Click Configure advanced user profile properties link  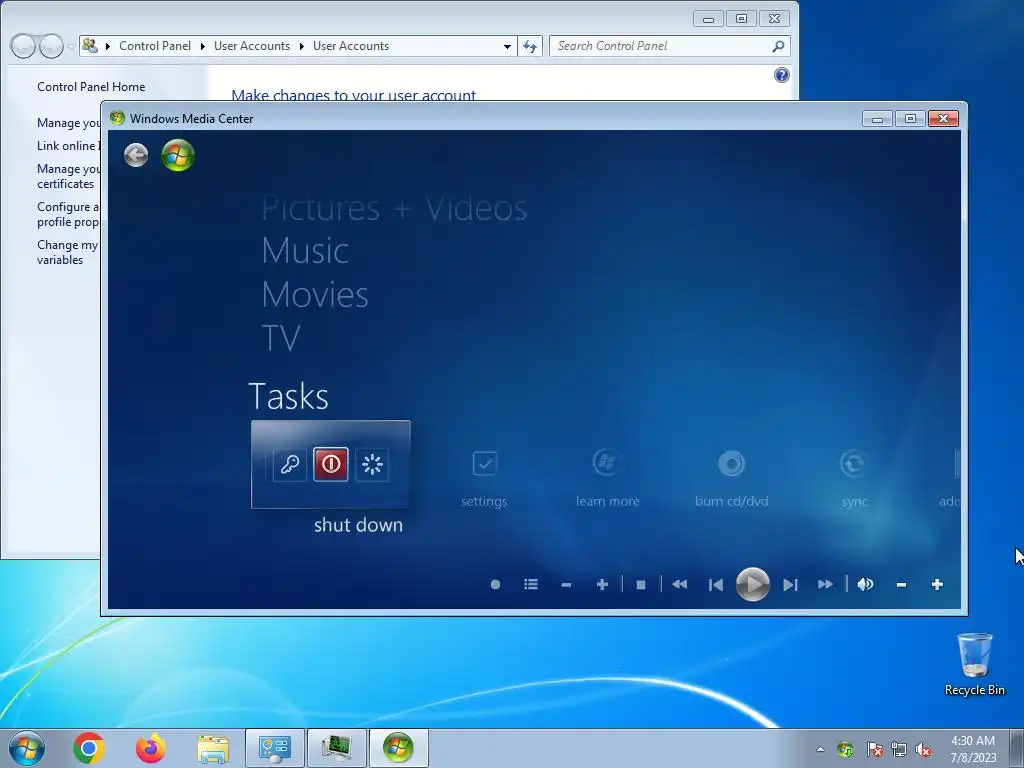pos(68,214)
